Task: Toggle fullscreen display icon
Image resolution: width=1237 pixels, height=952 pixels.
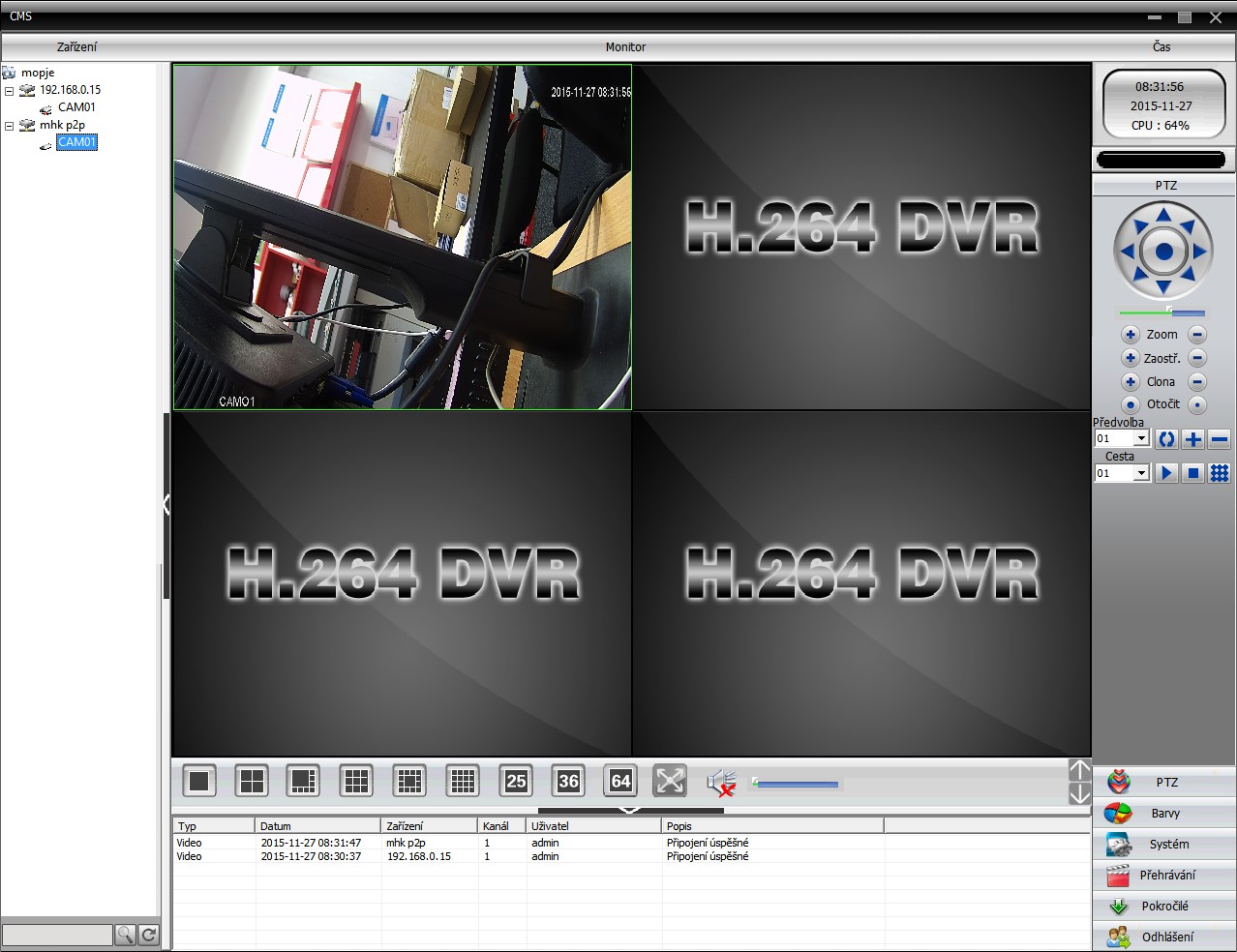Action: tap(670, 781)
